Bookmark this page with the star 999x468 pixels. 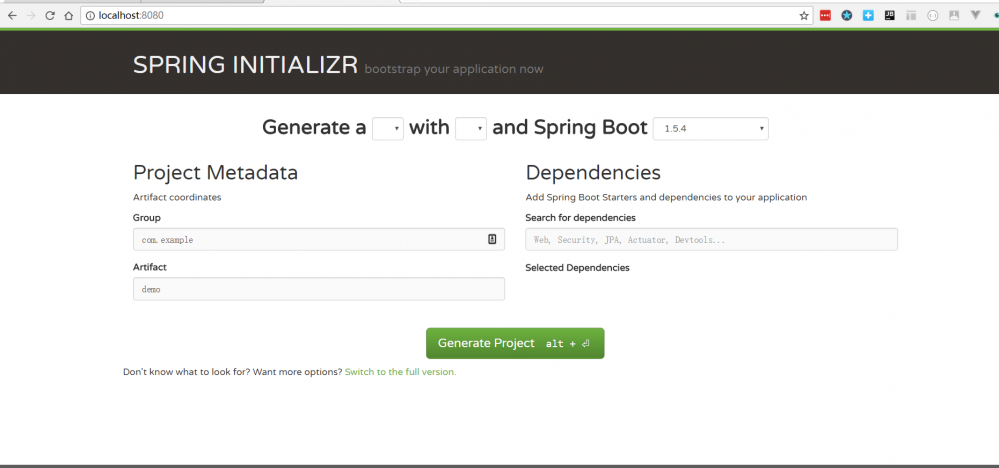(804, 16)
